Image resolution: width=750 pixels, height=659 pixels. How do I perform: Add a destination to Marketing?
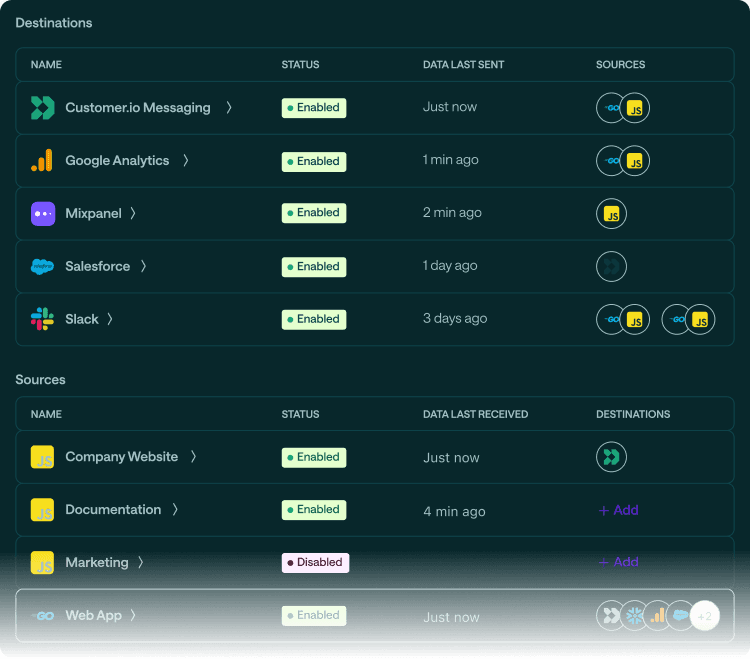click(618, 562)
